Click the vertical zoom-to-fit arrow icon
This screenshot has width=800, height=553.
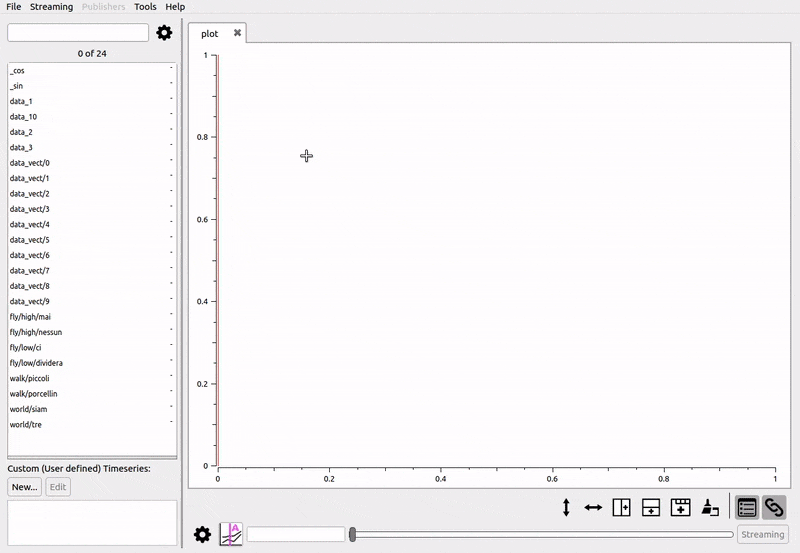(566, 508)
